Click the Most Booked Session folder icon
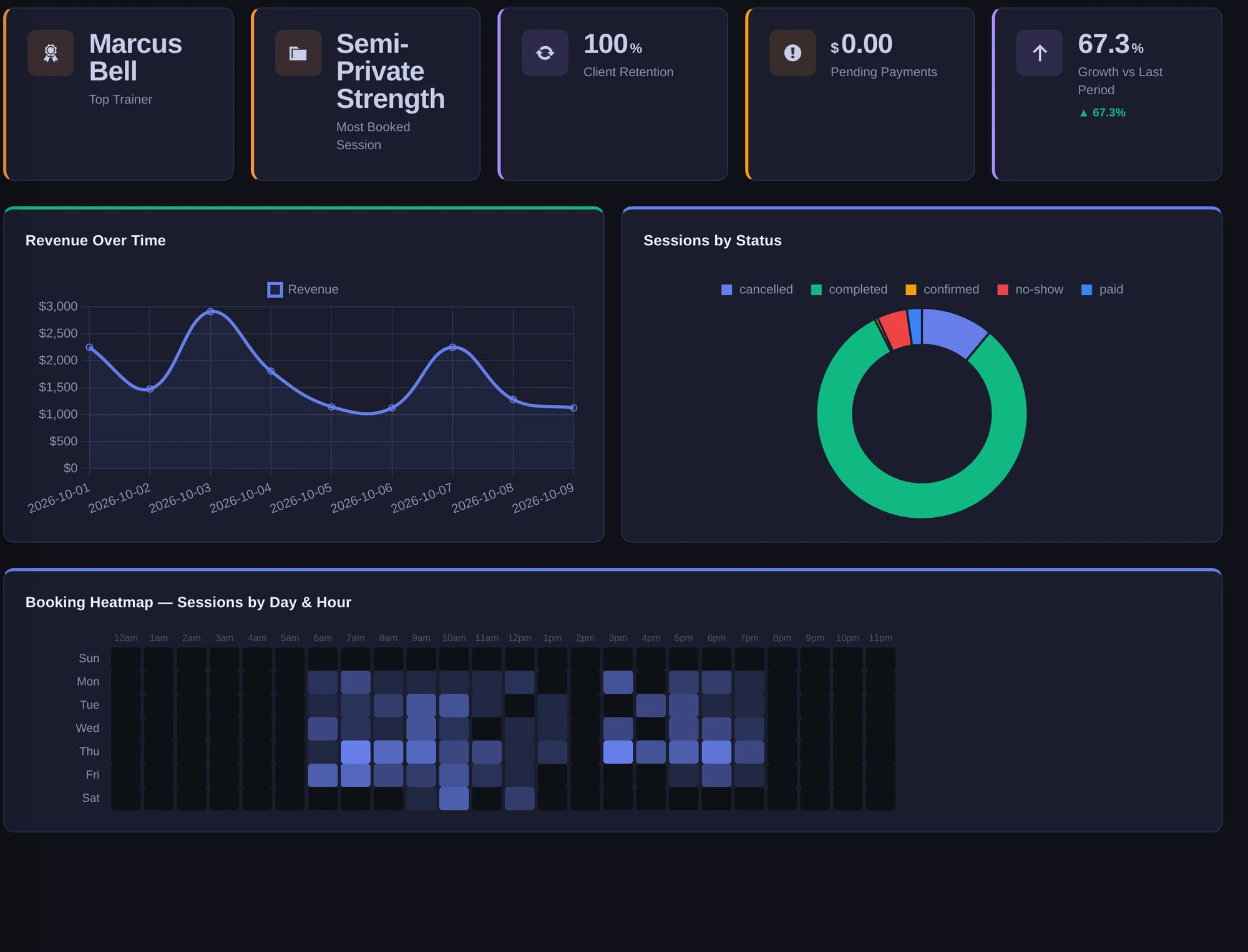Image resolution: width=1248 pixels, height=952 pixels. point(298,53)
